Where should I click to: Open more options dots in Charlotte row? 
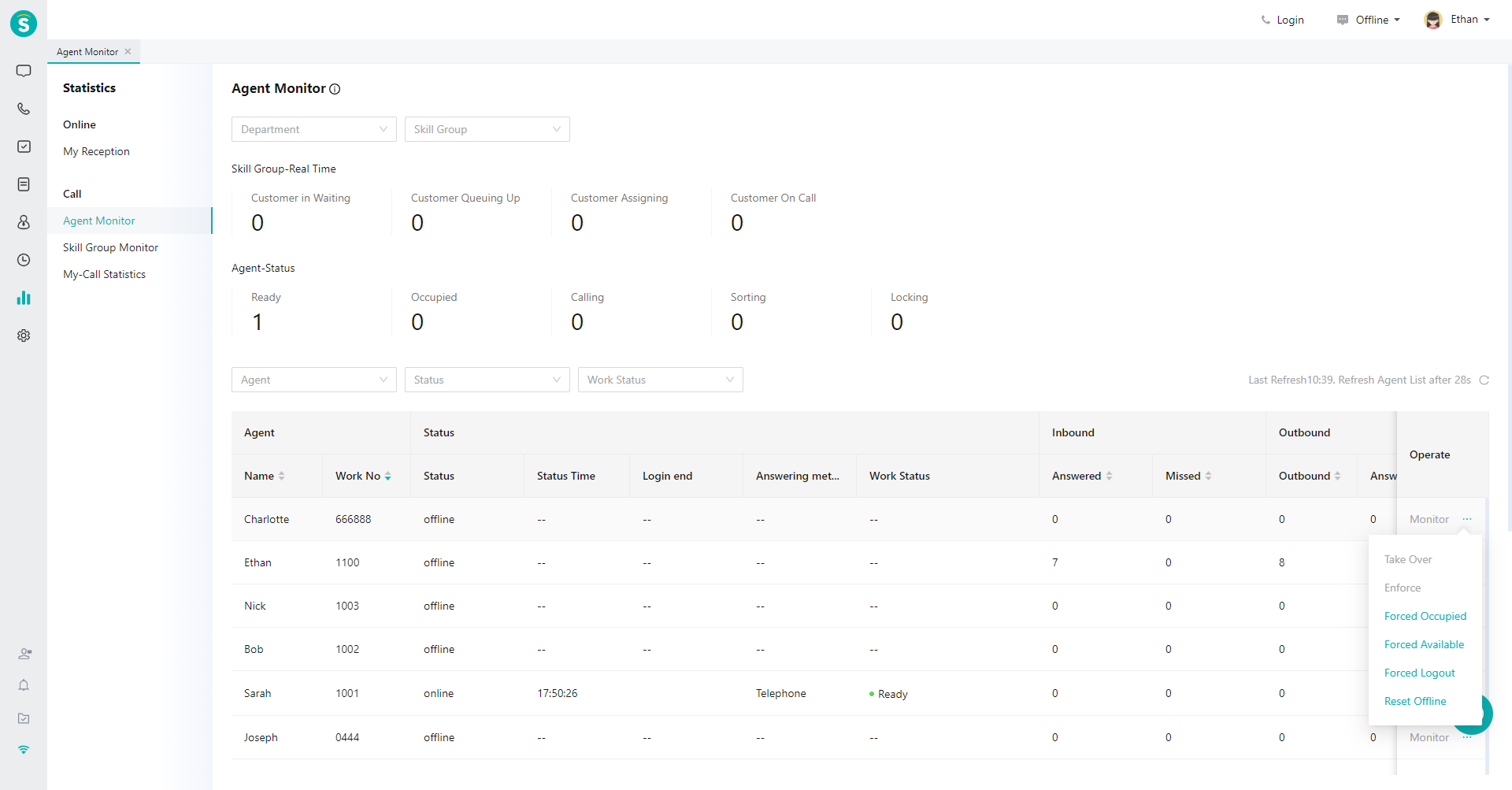[x=1467, y=519]
